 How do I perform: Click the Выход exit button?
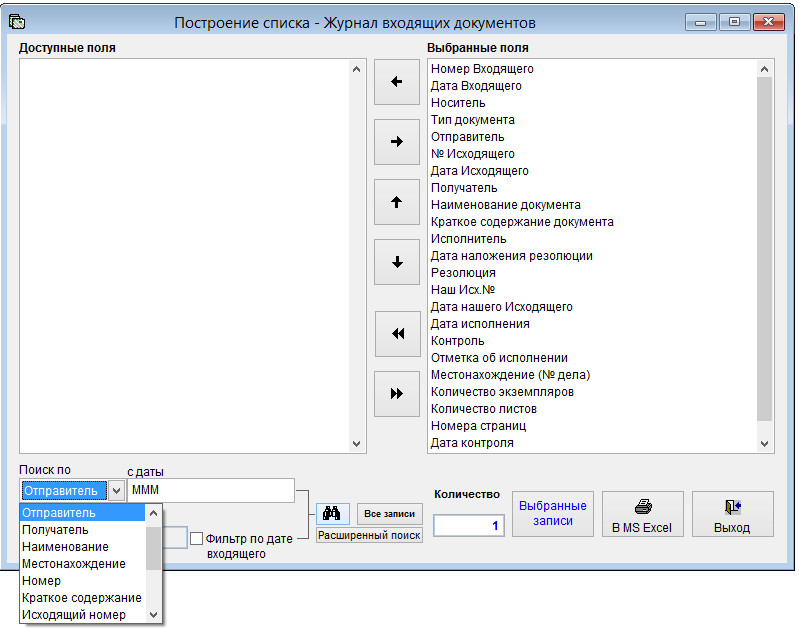733,514
